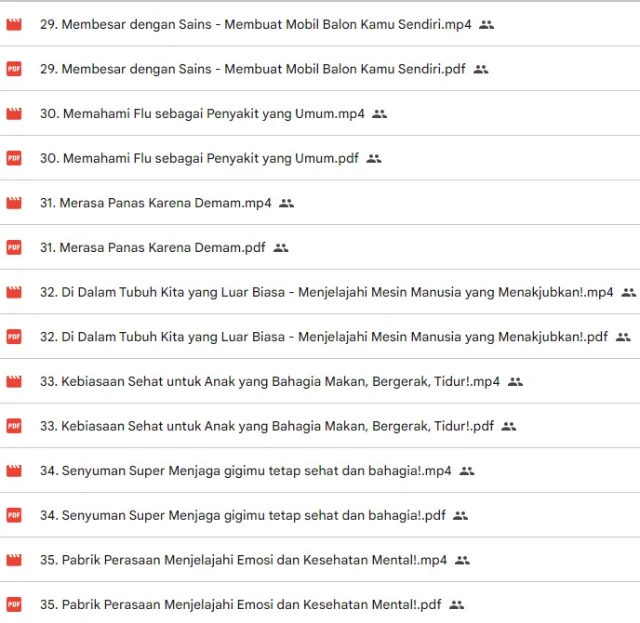Click shared icon beside 30. Memahami Flu pdf
Screen dimensions: 640x623
374,158
